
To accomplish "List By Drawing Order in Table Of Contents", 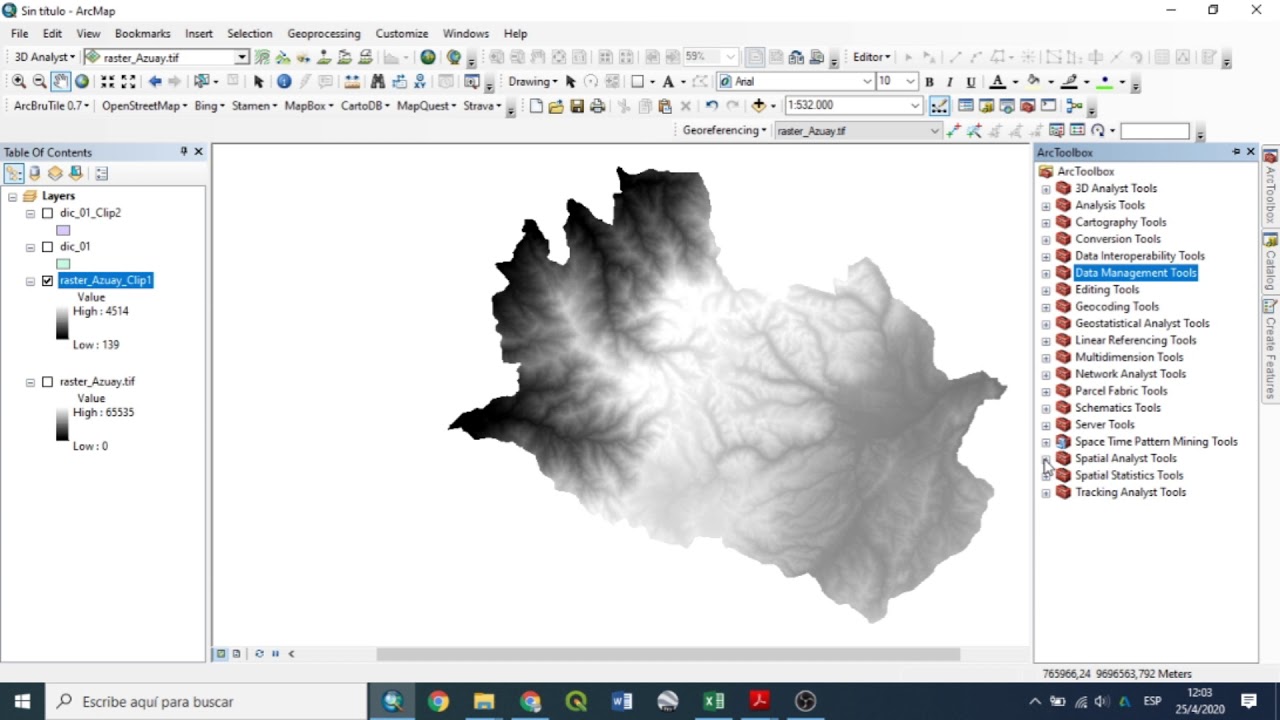I will pos(13,173).
